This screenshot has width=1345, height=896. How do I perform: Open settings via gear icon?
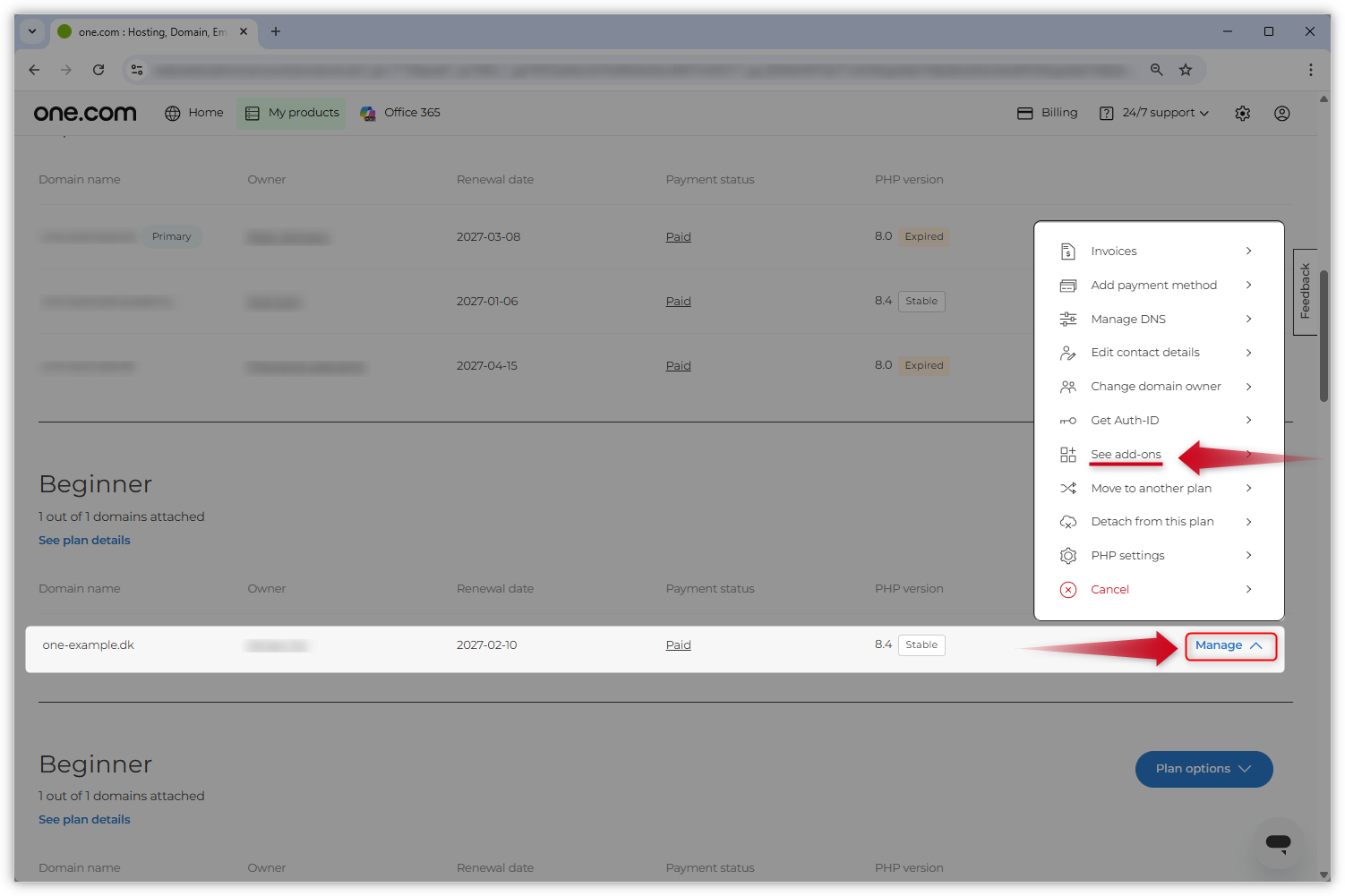click(x=1243, y=114)
